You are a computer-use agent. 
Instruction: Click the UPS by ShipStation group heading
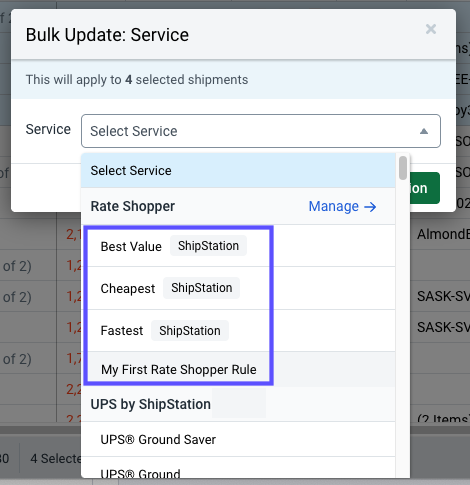(x=151, y=404)
